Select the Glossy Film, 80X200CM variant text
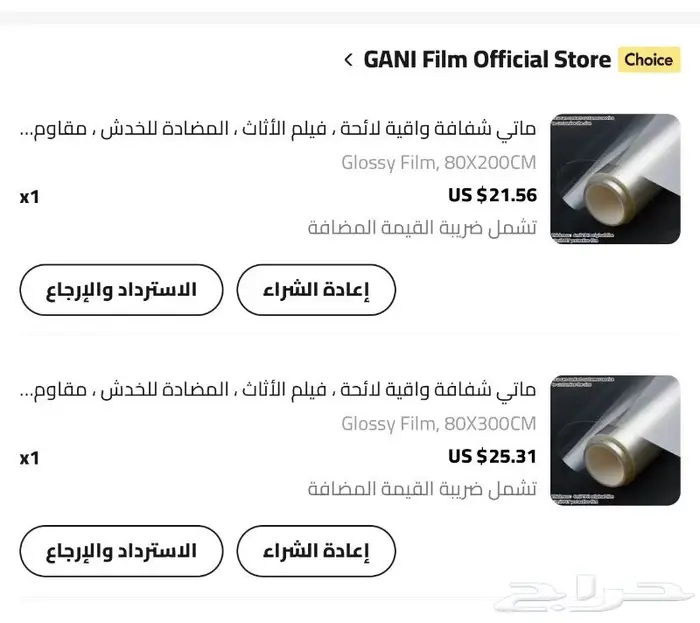Viewport: 700px width, 623px height. (439, 161)
